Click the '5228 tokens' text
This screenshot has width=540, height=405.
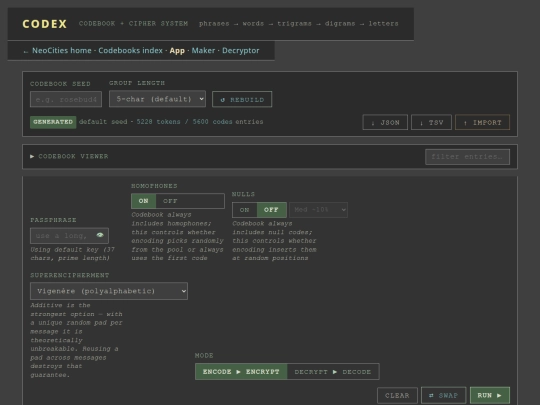click(158, 122)
